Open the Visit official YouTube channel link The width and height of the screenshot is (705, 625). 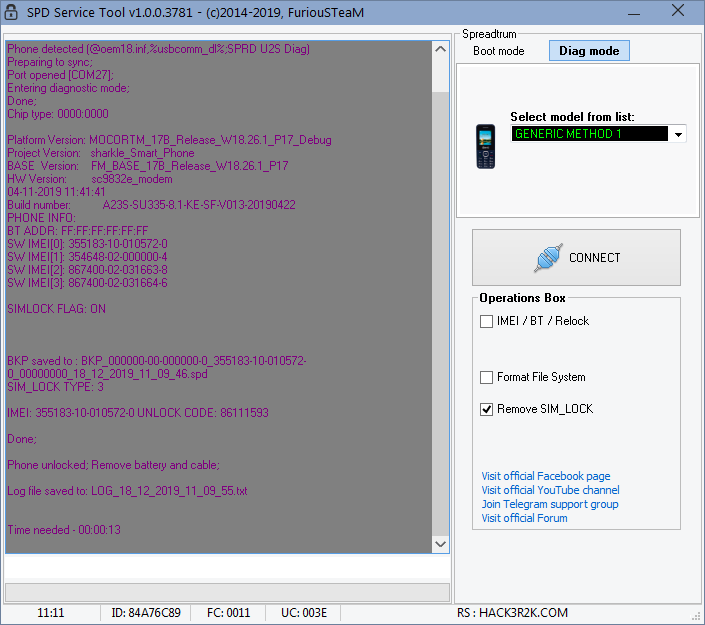[550, 490]
